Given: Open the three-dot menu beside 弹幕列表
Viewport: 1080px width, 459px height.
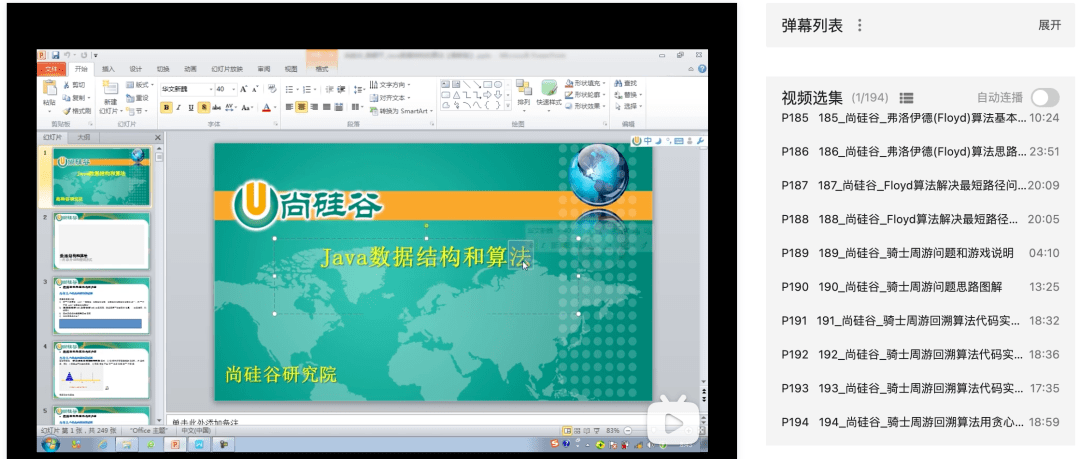Looking at the screenshot, I should pos(859,26).
